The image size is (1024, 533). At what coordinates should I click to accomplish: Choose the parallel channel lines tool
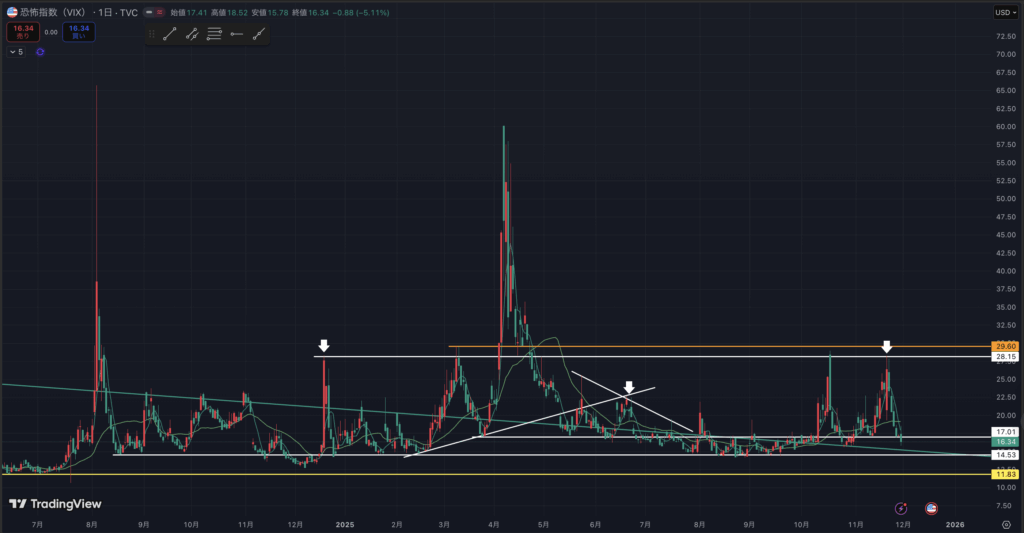[214, 34]
